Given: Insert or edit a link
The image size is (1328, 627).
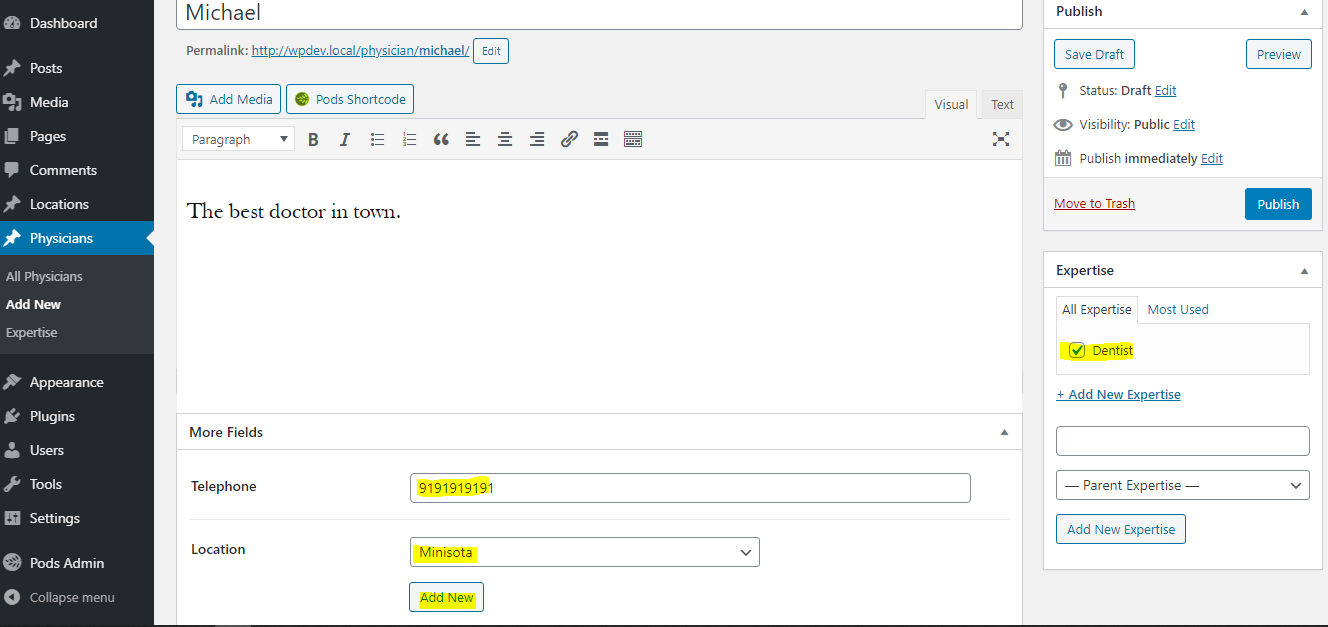Looking at the screenshot, I should pos(569,139).
